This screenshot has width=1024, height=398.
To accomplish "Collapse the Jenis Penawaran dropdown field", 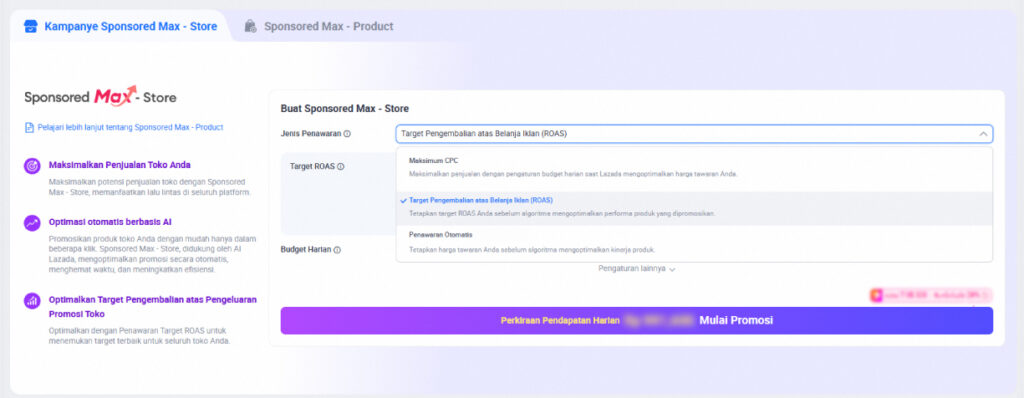I will [694, 134].
